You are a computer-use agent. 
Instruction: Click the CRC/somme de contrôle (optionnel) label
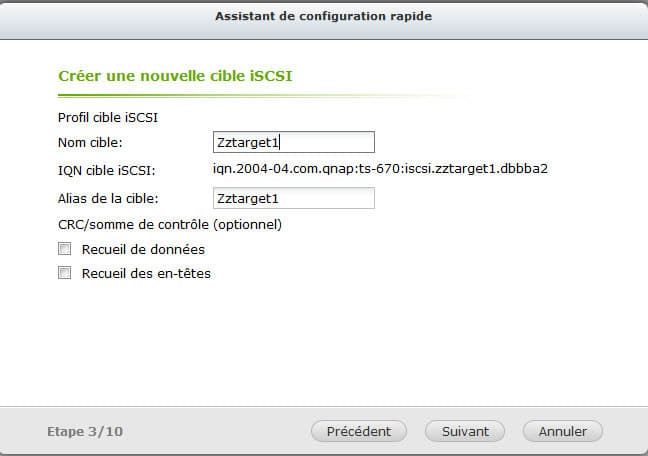[170, 225]
